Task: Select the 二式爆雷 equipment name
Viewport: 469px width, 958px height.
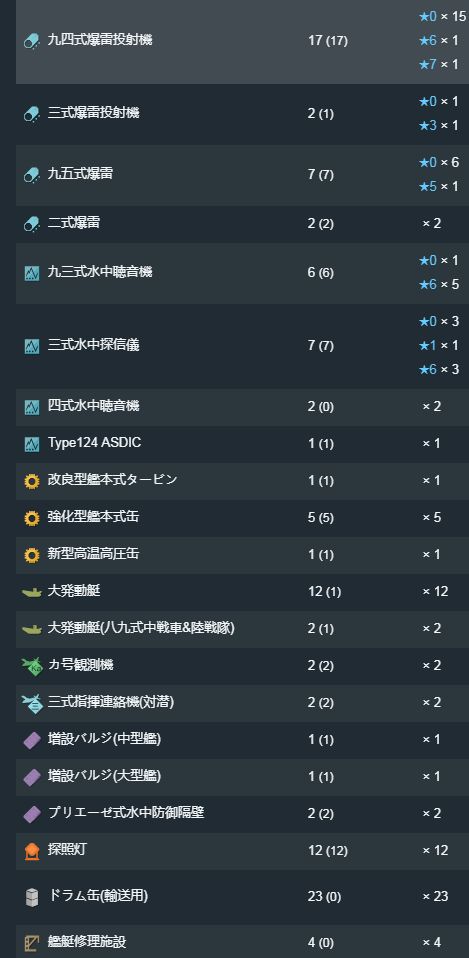Action: pos(74,223)
